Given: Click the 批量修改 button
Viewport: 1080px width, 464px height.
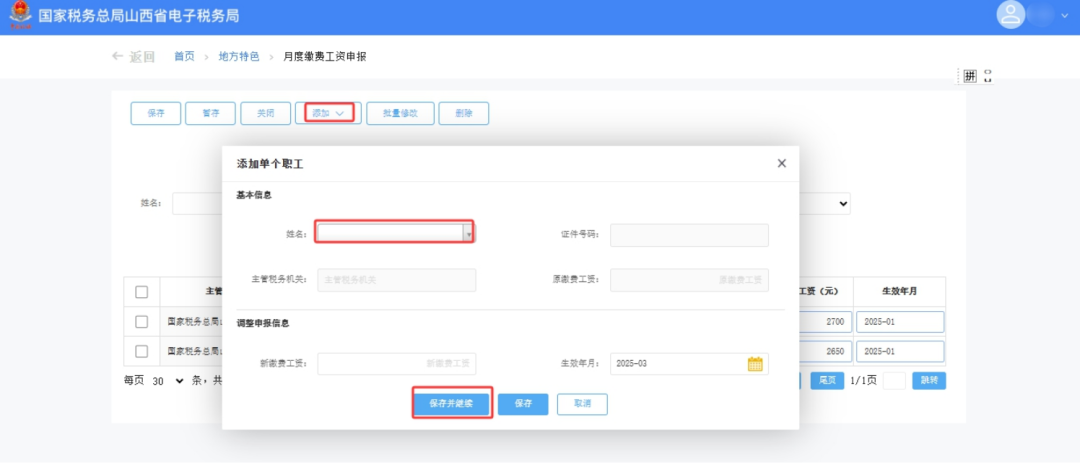Looking at the screenshot, I should (x=400, y=114).
